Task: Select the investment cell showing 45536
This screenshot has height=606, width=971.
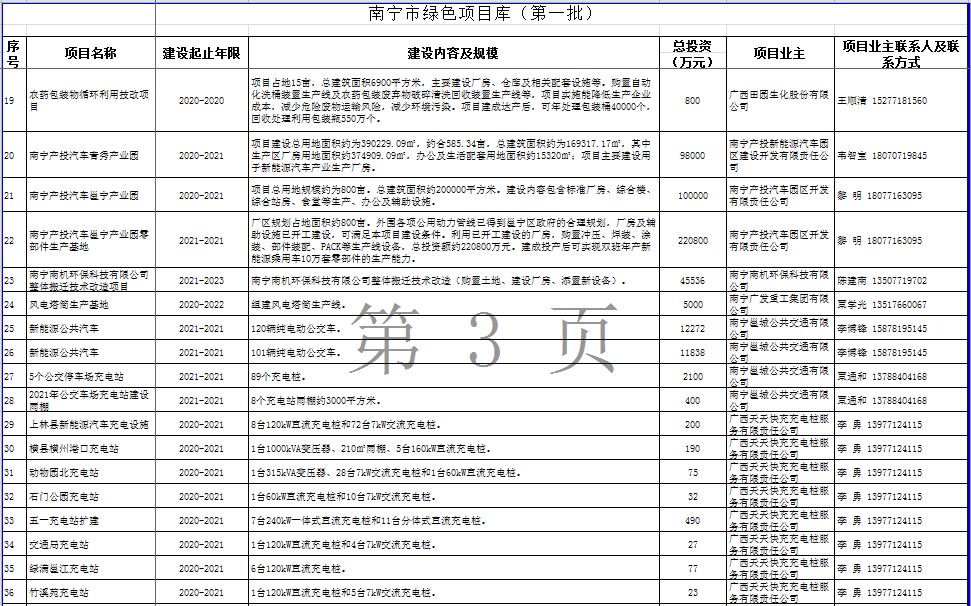Action: coord(692,281)
